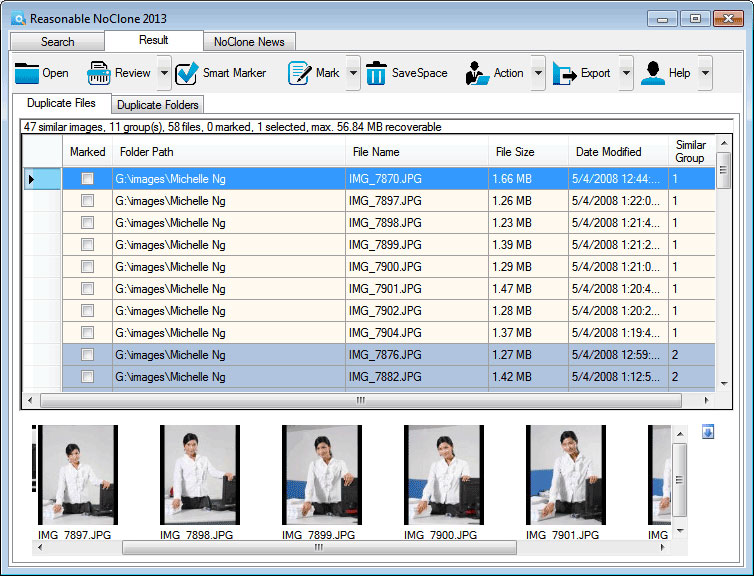Check the box for IMG_7876.JPG row
Screen dimensions: 754x576
pos(88,355)
